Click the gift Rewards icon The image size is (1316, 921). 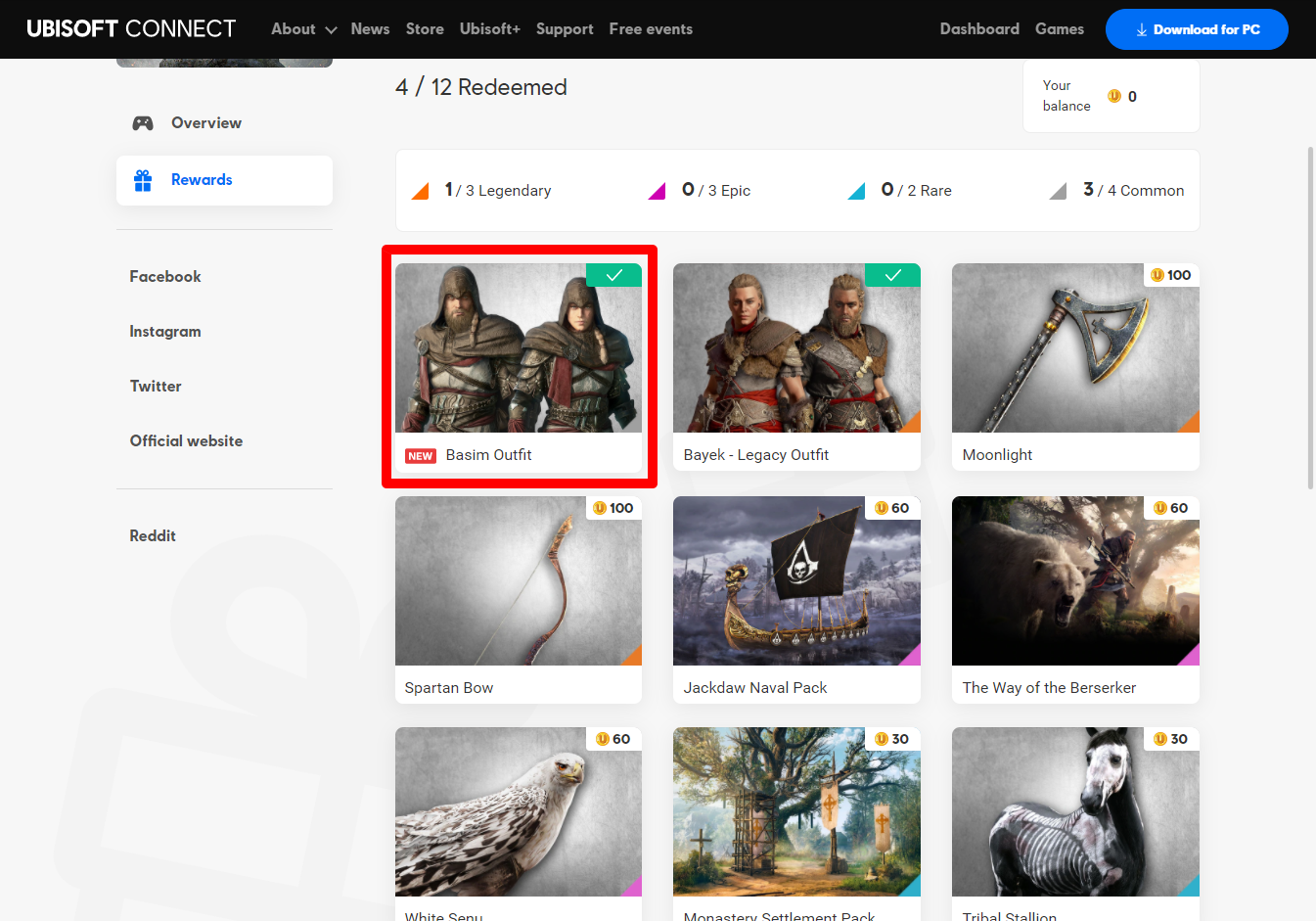tap(143, 180)
